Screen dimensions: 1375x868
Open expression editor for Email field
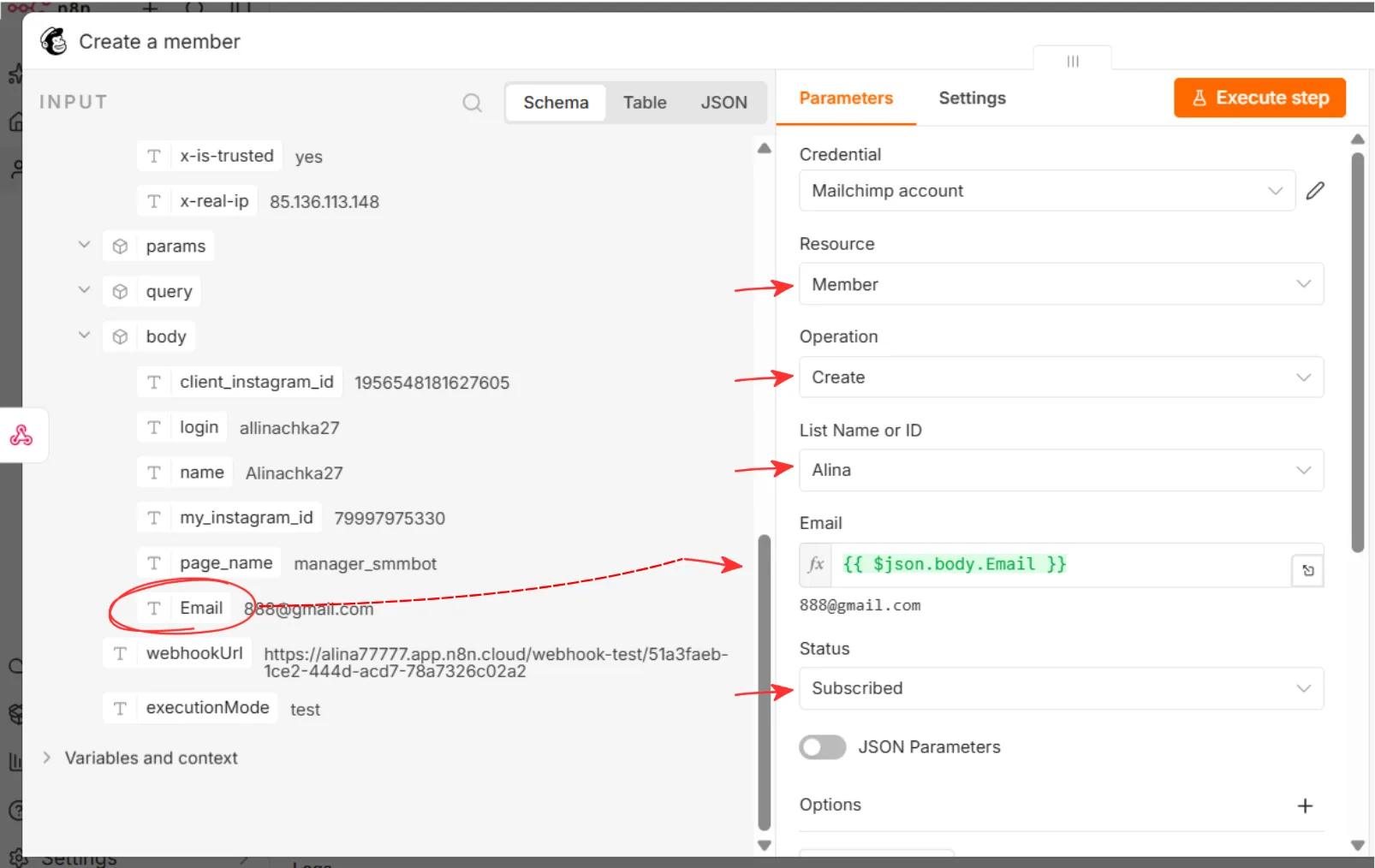[1307, 570]
